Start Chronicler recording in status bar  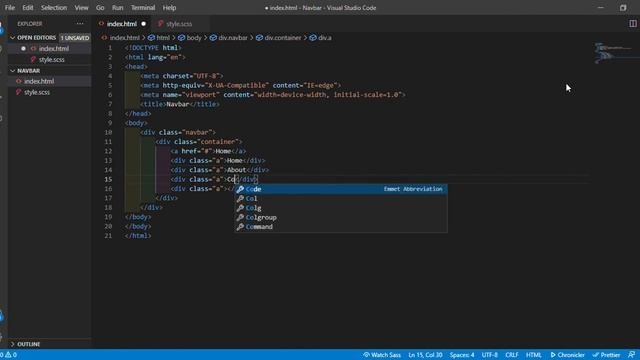567,355
